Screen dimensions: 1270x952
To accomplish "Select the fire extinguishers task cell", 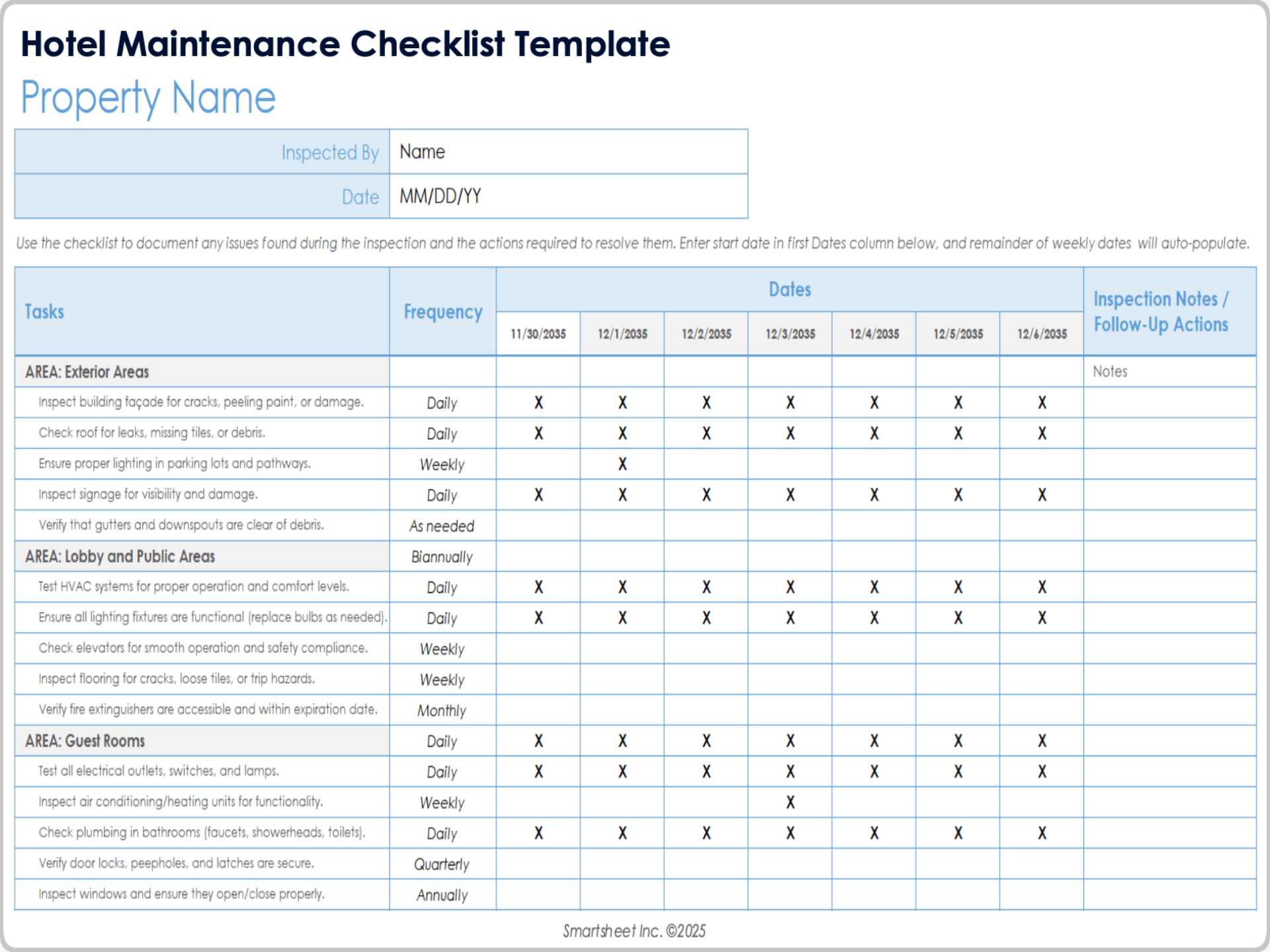I will [208, 709].
